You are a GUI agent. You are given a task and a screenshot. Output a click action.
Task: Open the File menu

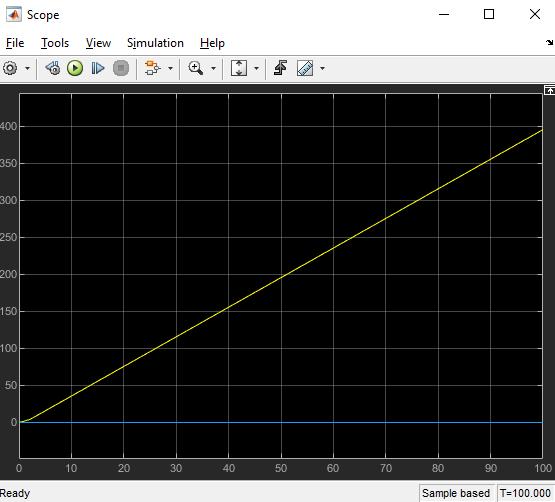15,43
